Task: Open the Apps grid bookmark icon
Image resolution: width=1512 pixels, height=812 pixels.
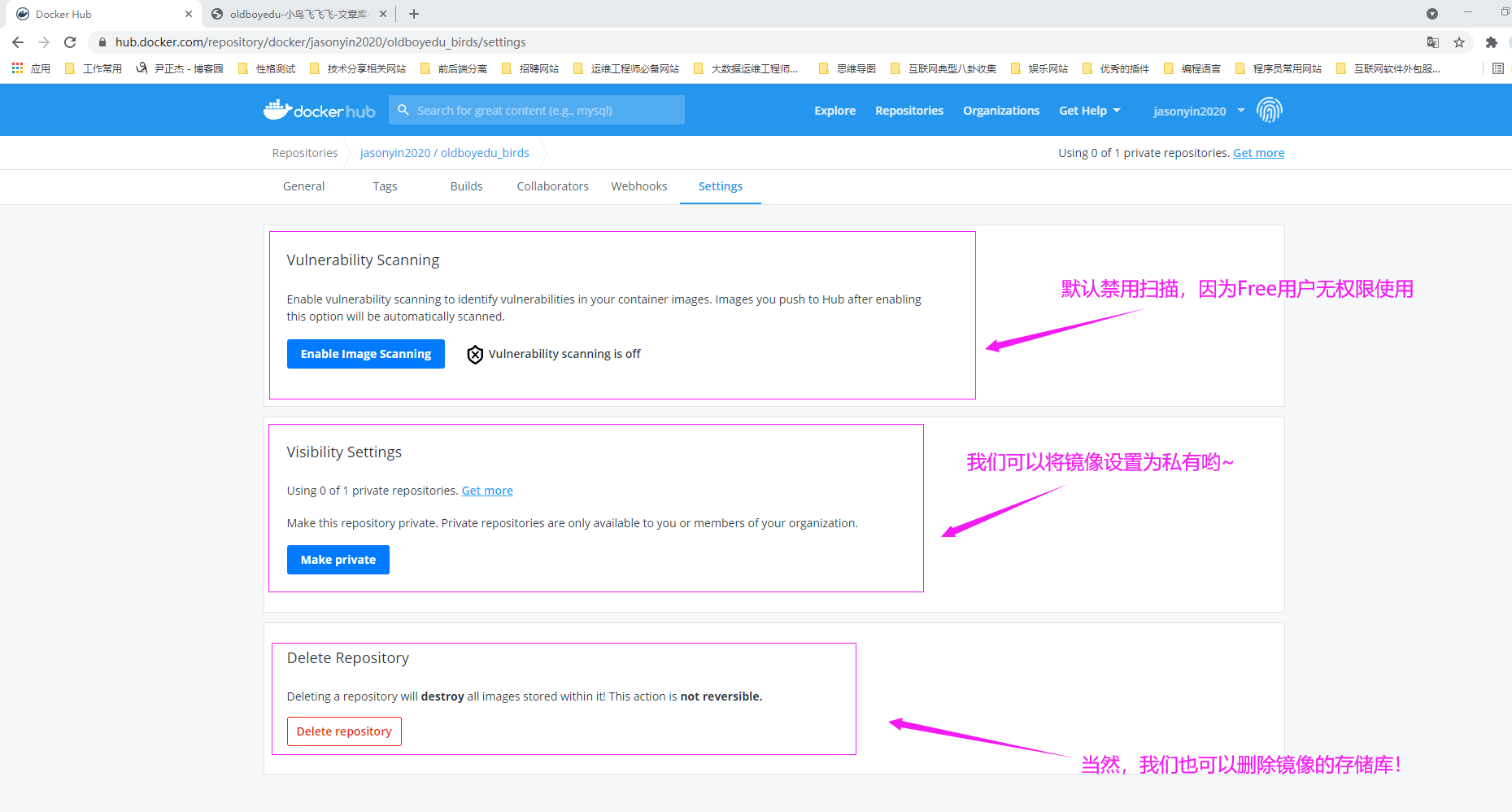Action: click(18, 68)
